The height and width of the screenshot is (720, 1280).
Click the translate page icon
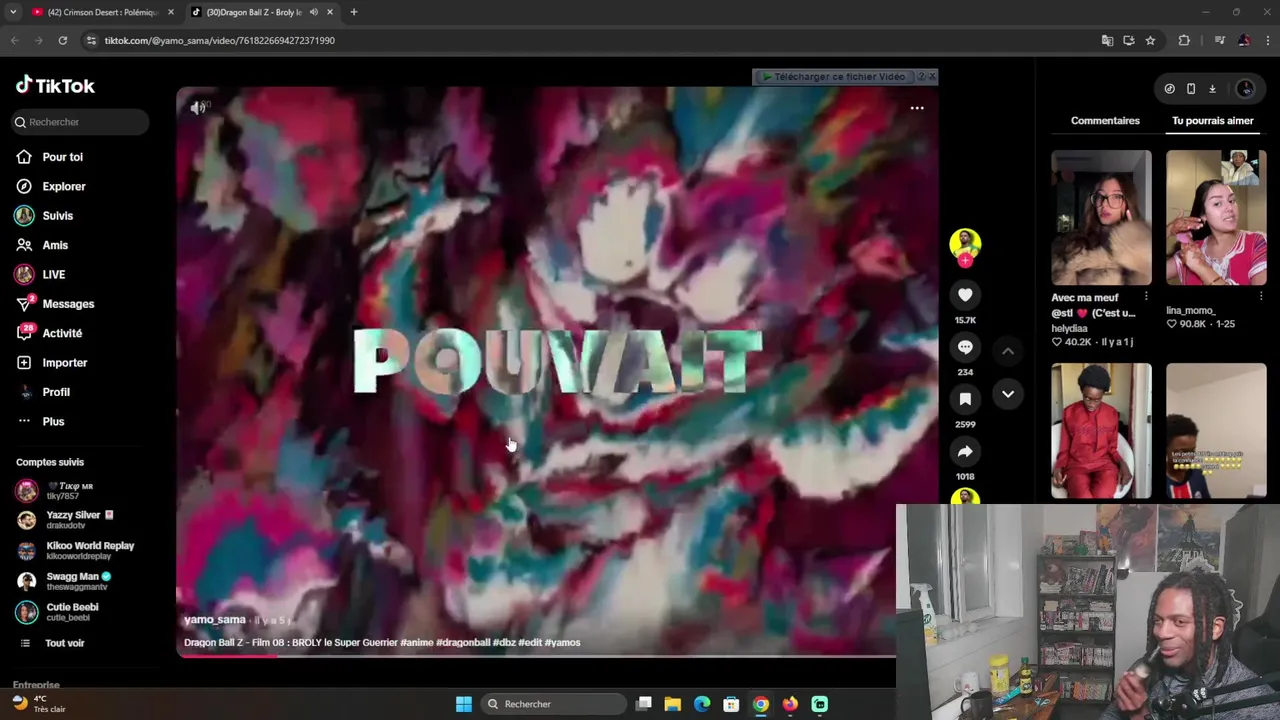click(x=1107, y=41)
